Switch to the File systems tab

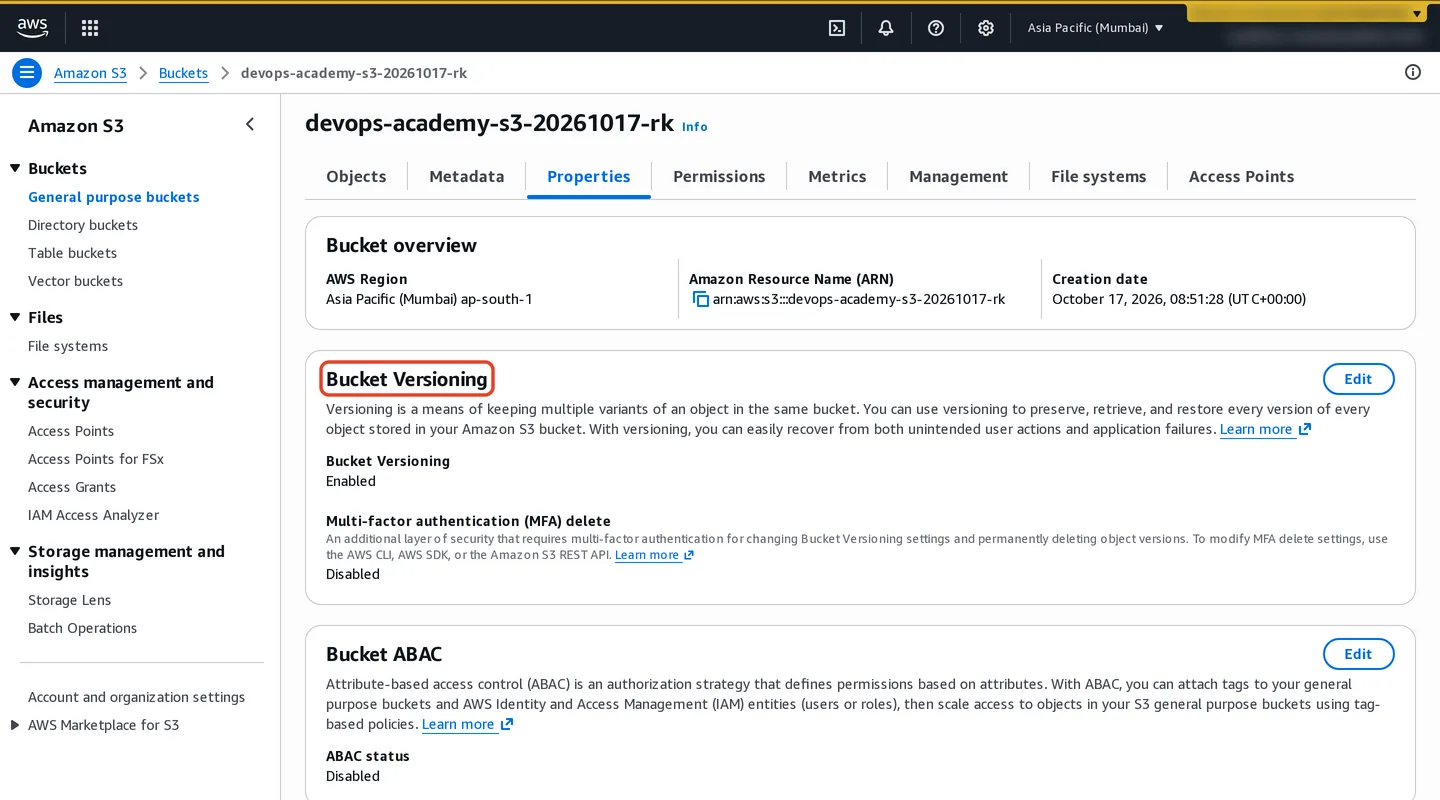tap(1098, 176)
